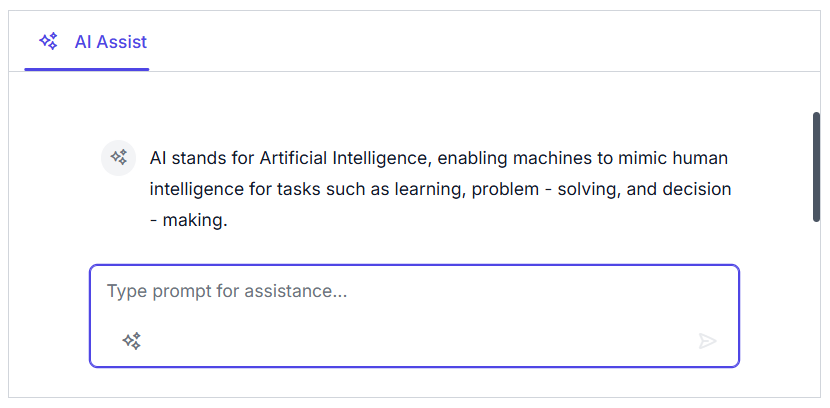Click the vertical scrollbar thumb

point(817,166)
